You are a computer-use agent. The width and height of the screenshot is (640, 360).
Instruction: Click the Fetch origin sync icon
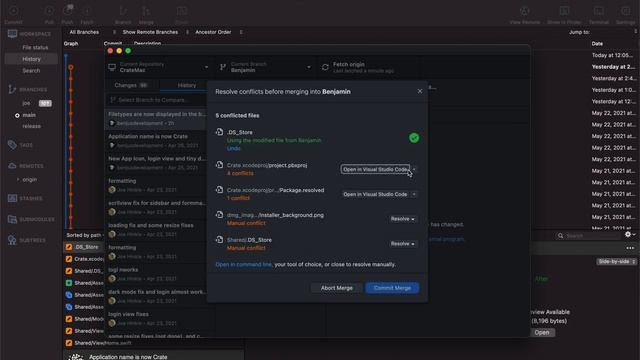[325, 67]
